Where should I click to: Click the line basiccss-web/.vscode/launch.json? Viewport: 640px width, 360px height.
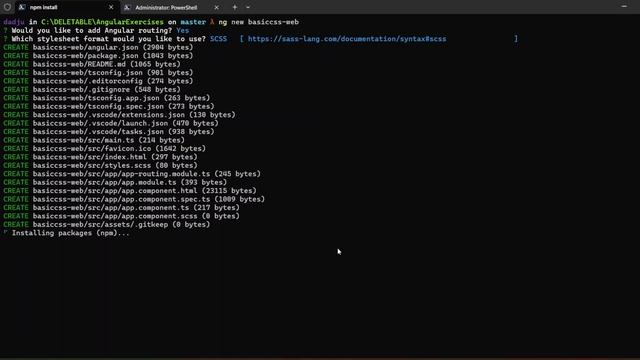(x=111, y=123)
